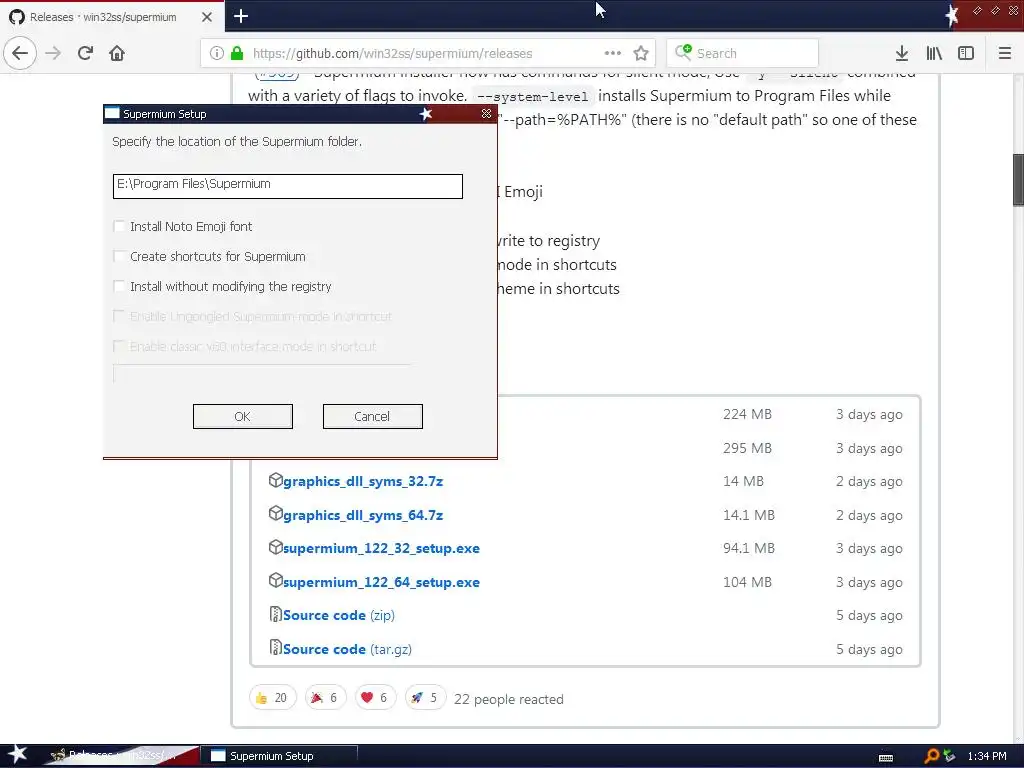The image size is (1024, 768).
Task: Cancel the Supermium Setup dialog
Action: pos(373,417)
